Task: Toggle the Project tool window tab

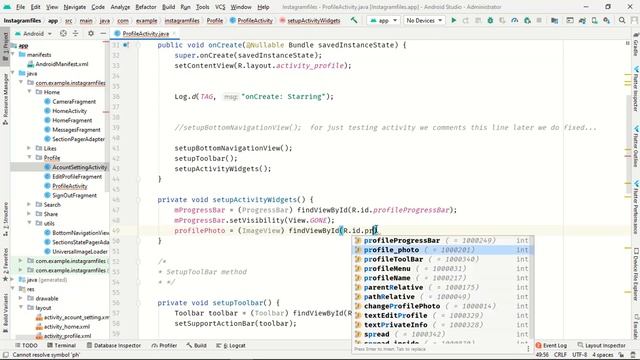Action: click(x=5, y=46)
